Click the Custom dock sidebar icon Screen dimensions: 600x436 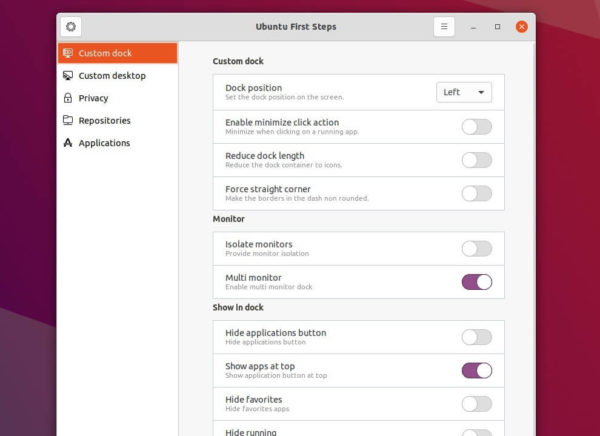coord(68,53)
